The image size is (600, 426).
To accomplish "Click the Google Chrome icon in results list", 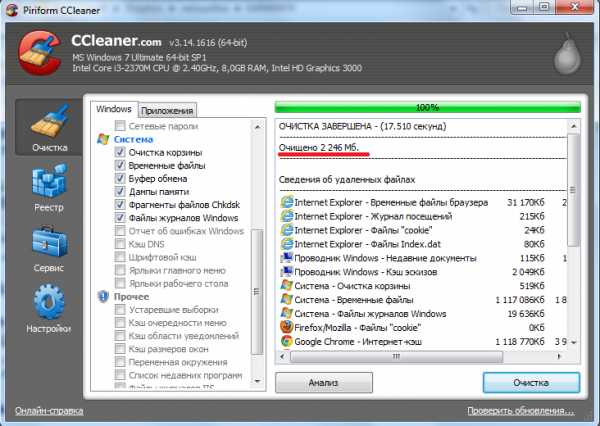I will pyautogui.click(x=287, y=341).
